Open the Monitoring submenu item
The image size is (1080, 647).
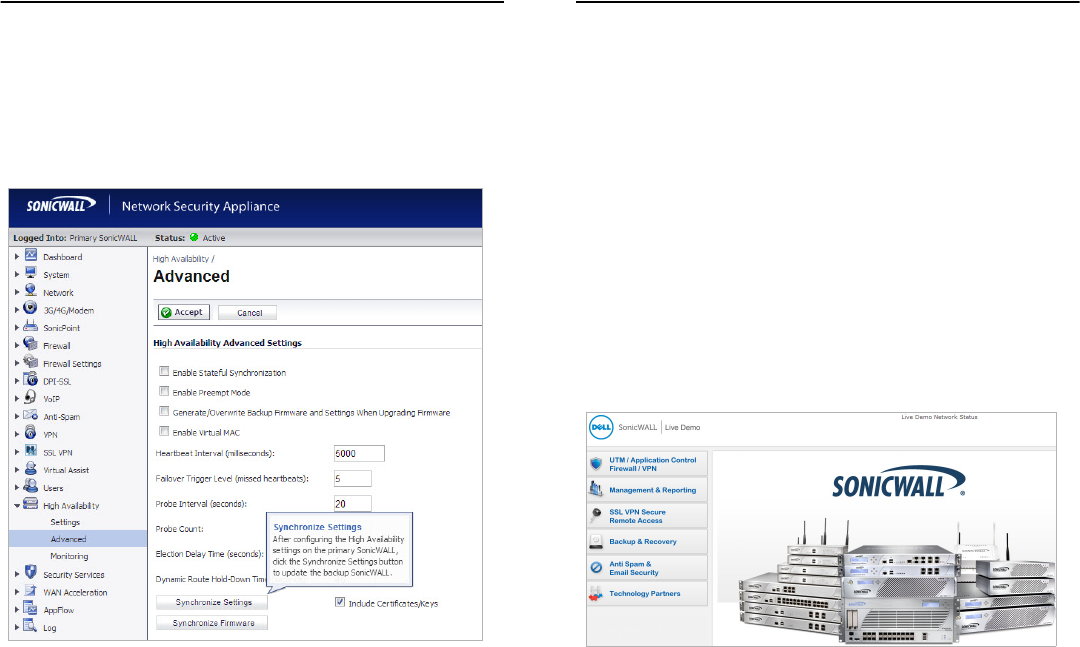pos(69,556)
